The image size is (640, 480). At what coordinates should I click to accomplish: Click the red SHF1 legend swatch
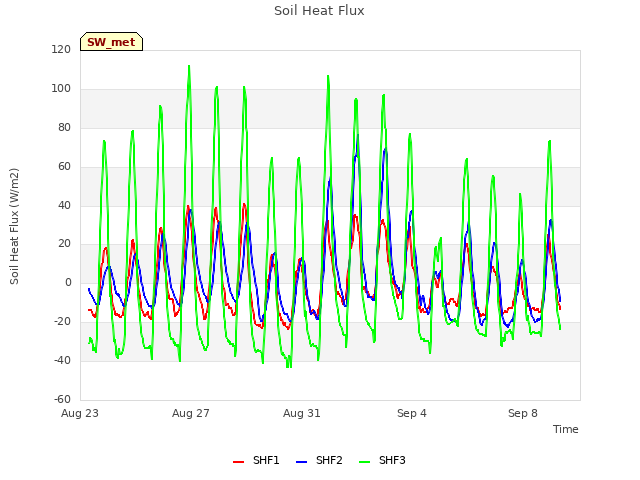click(x=238, y=462)
